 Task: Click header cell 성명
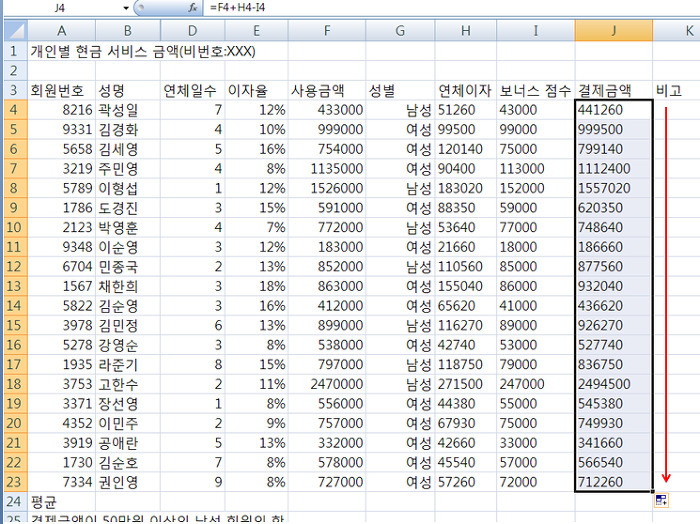click(128, 91)
